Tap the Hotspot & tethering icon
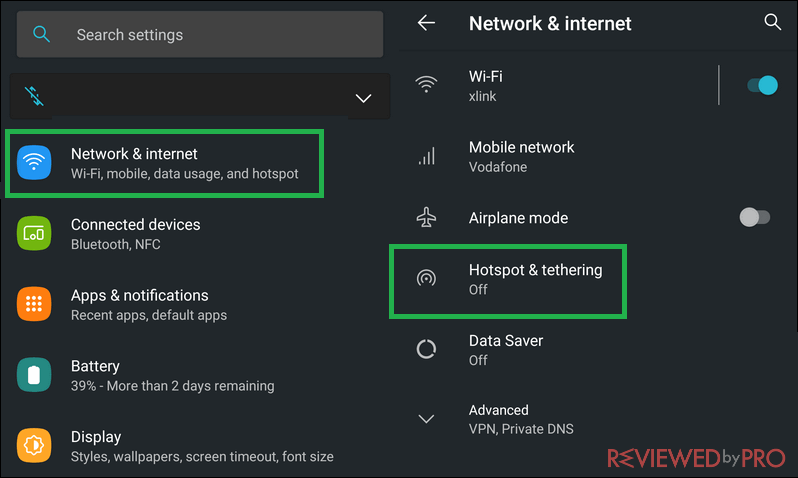 426,278
